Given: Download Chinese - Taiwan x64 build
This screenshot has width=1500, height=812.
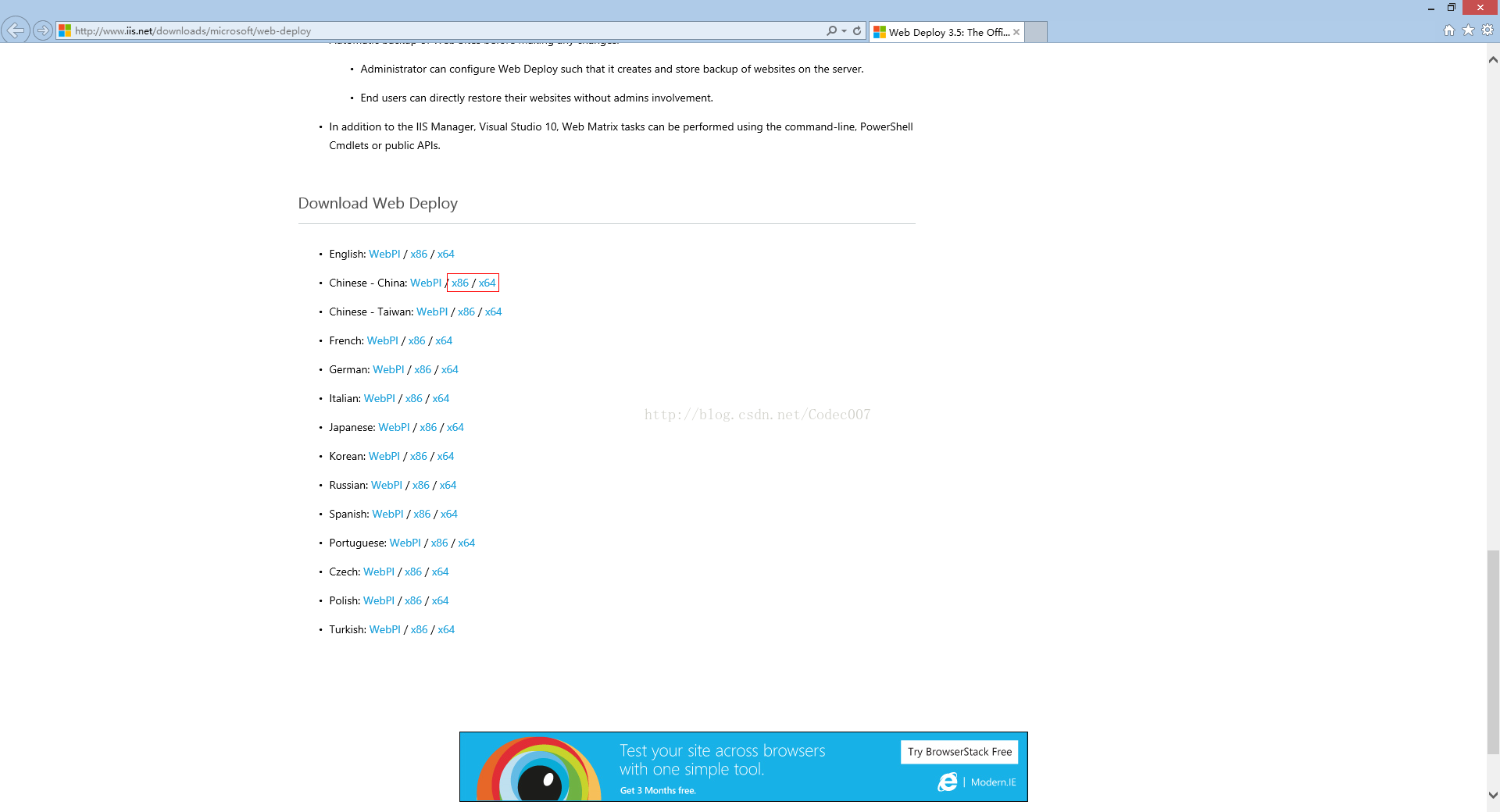Looking at the screenshot, I should pos(494,312).
